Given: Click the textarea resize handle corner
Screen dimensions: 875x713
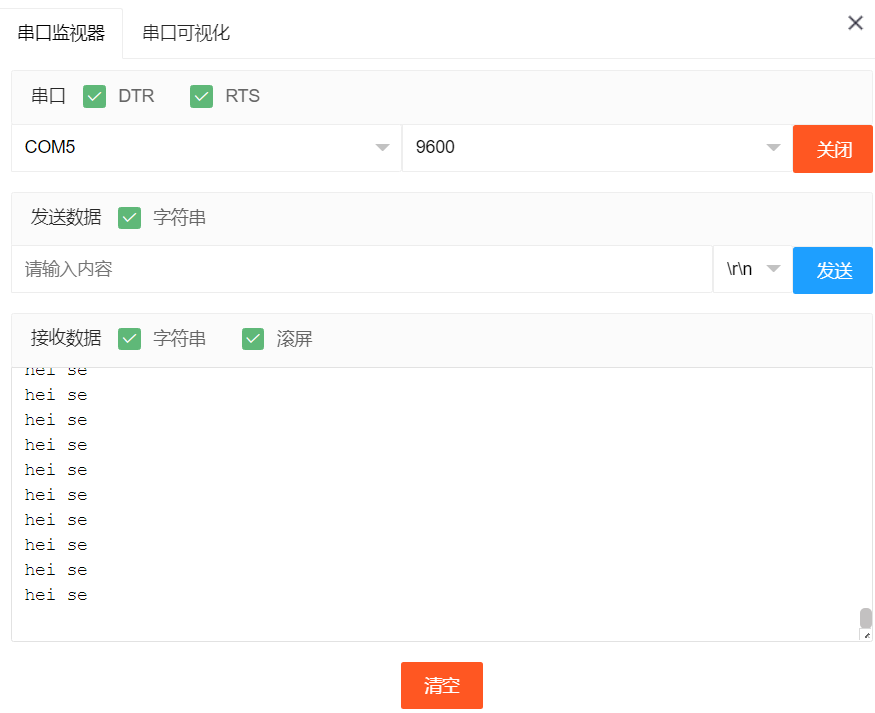Looking at the screenshot, I should (866, 635).
